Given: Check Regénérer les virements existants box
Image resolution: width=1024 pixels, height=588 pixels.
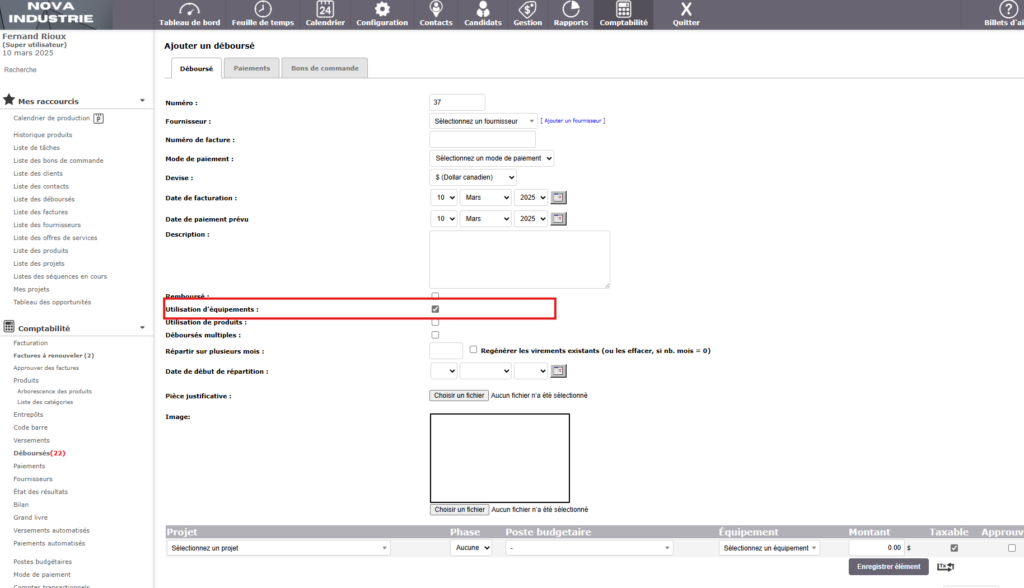Looking at the screenshot, I should click(x=473, y=350).
